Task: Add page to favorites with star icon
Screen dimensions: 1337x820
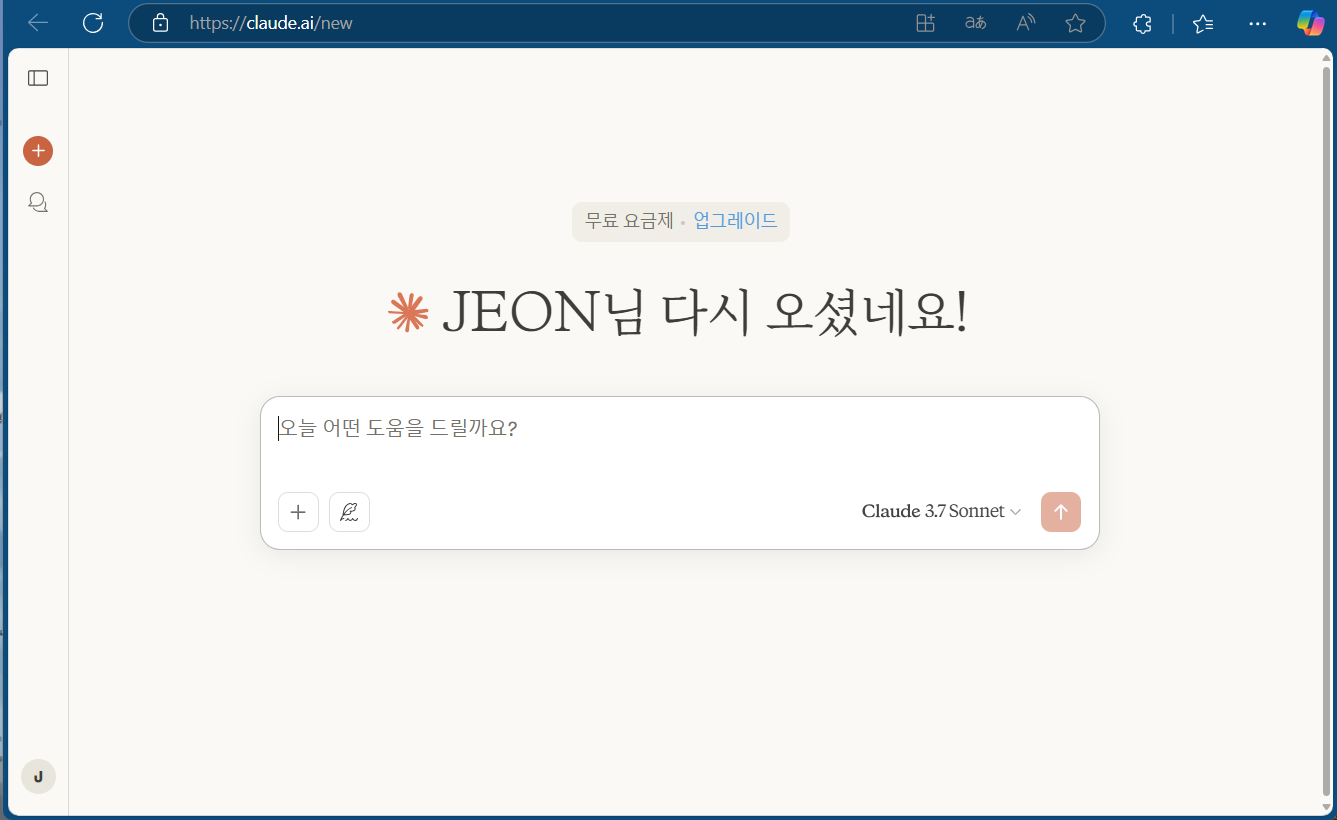Action: pyautogui.click(x=1075, y=23)
